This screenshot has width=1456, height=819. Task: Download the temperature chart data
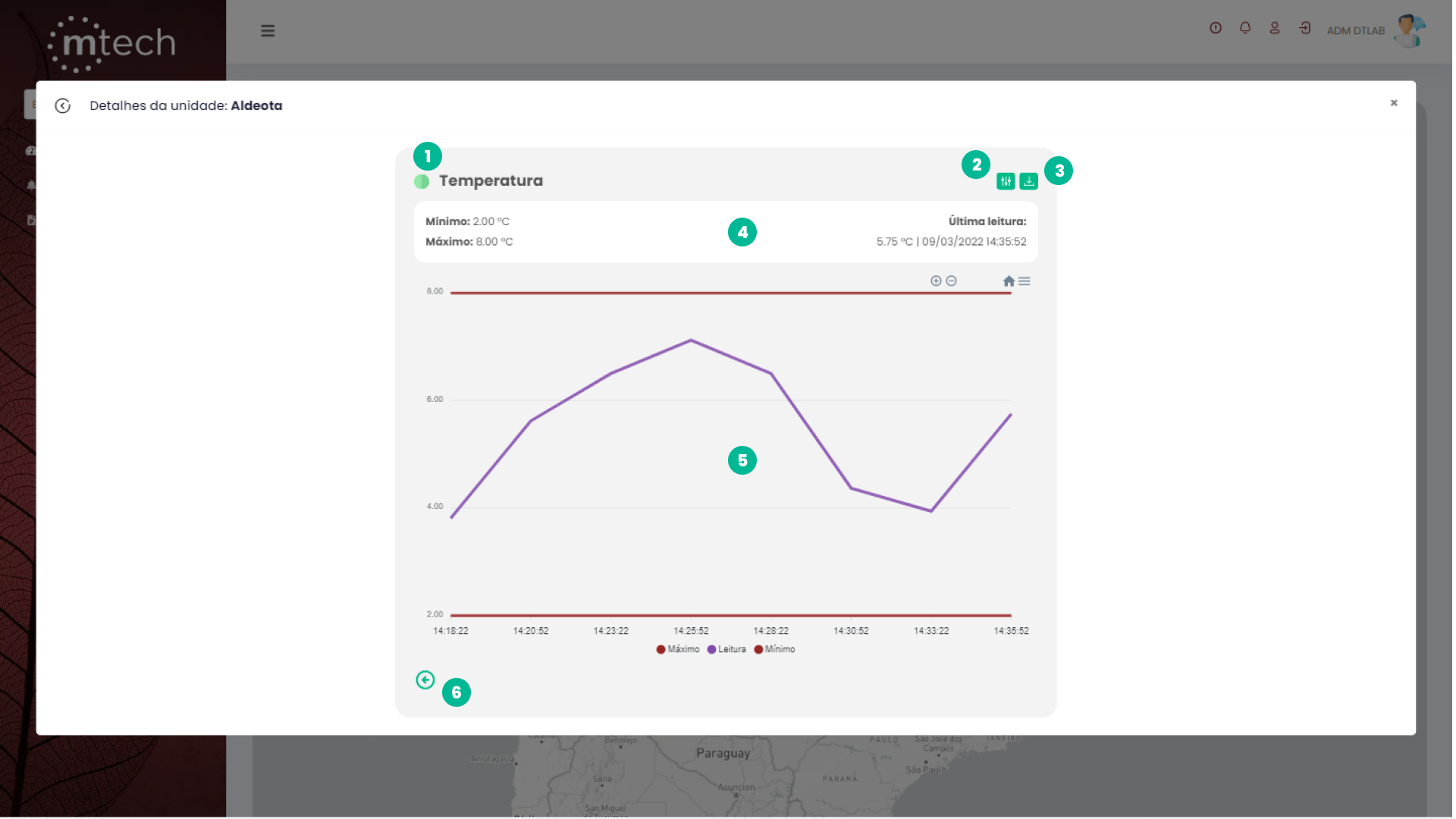[x=1028, y=181]
